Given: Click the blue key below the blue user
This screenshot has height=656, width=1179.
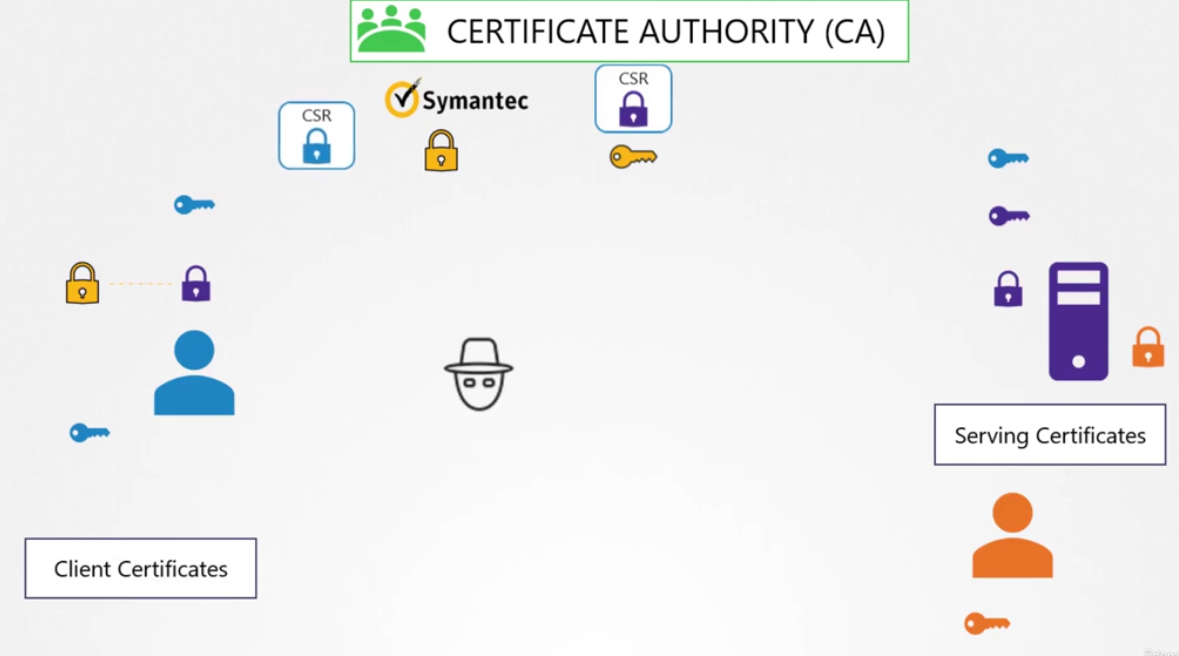Looking at the screenshot, I should coord(89,433).
